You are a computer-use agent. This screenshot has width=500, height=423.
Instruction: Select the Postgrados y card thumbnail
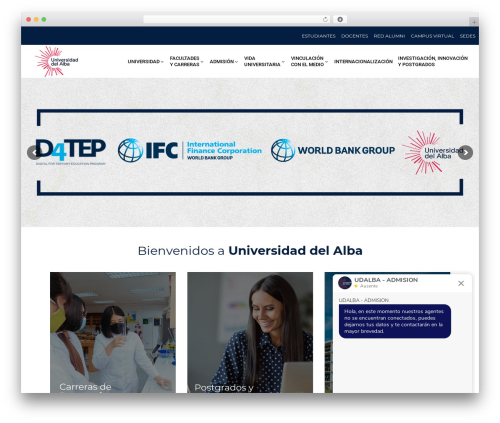250,332
